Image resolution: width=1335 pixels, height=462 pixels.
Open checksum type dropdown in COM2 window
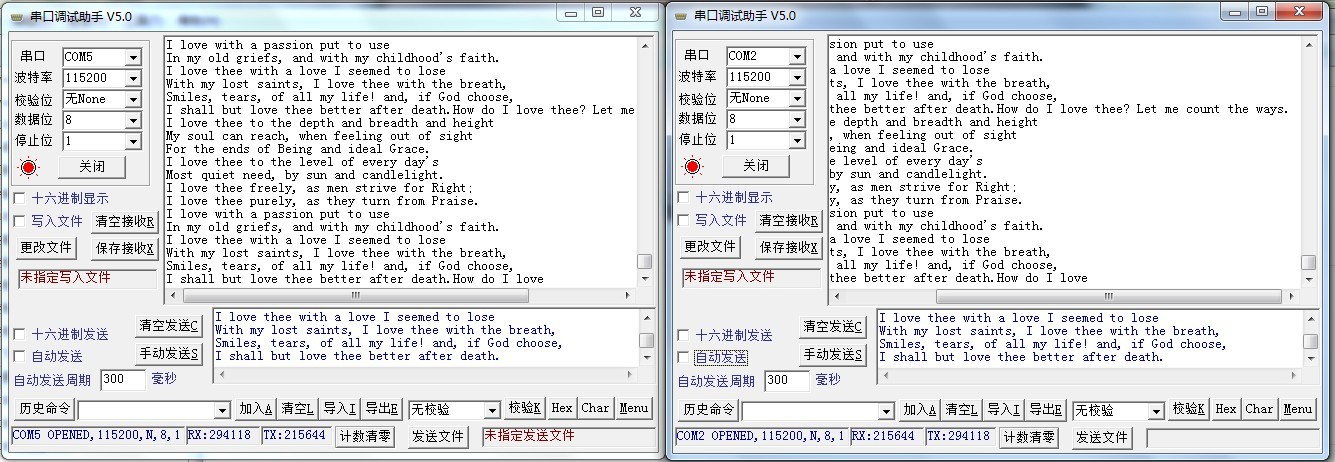[1155, 411]
